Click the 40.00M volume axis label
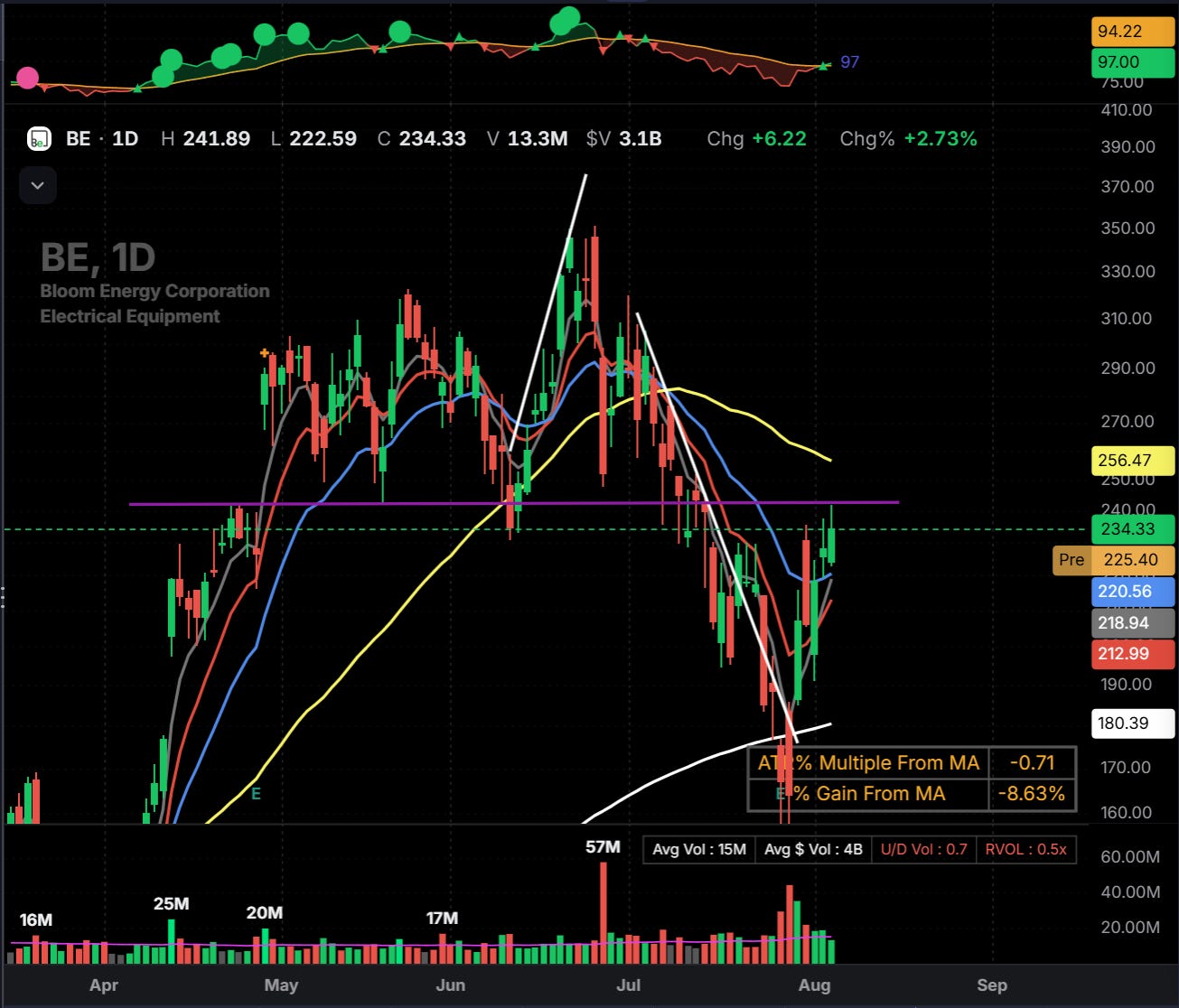The image size is (1179, 1008). click(x=1130, y=892)
